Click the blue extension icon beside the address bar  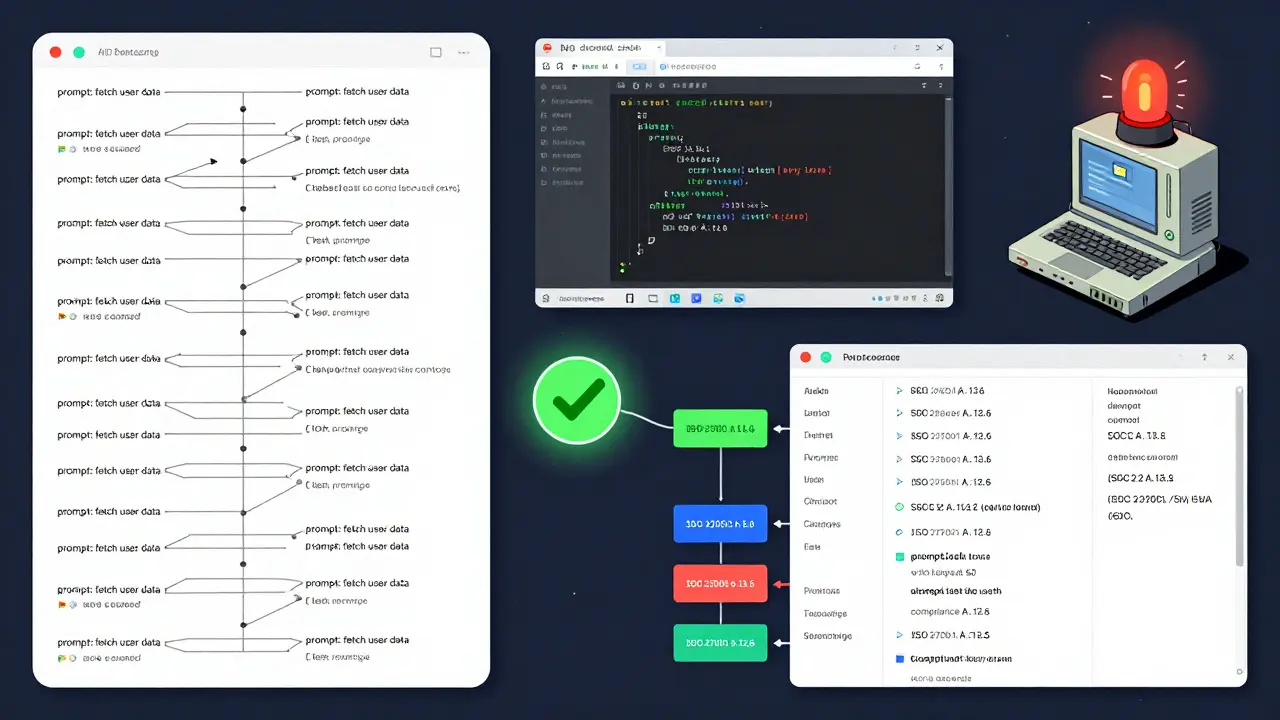pos(640,66)
